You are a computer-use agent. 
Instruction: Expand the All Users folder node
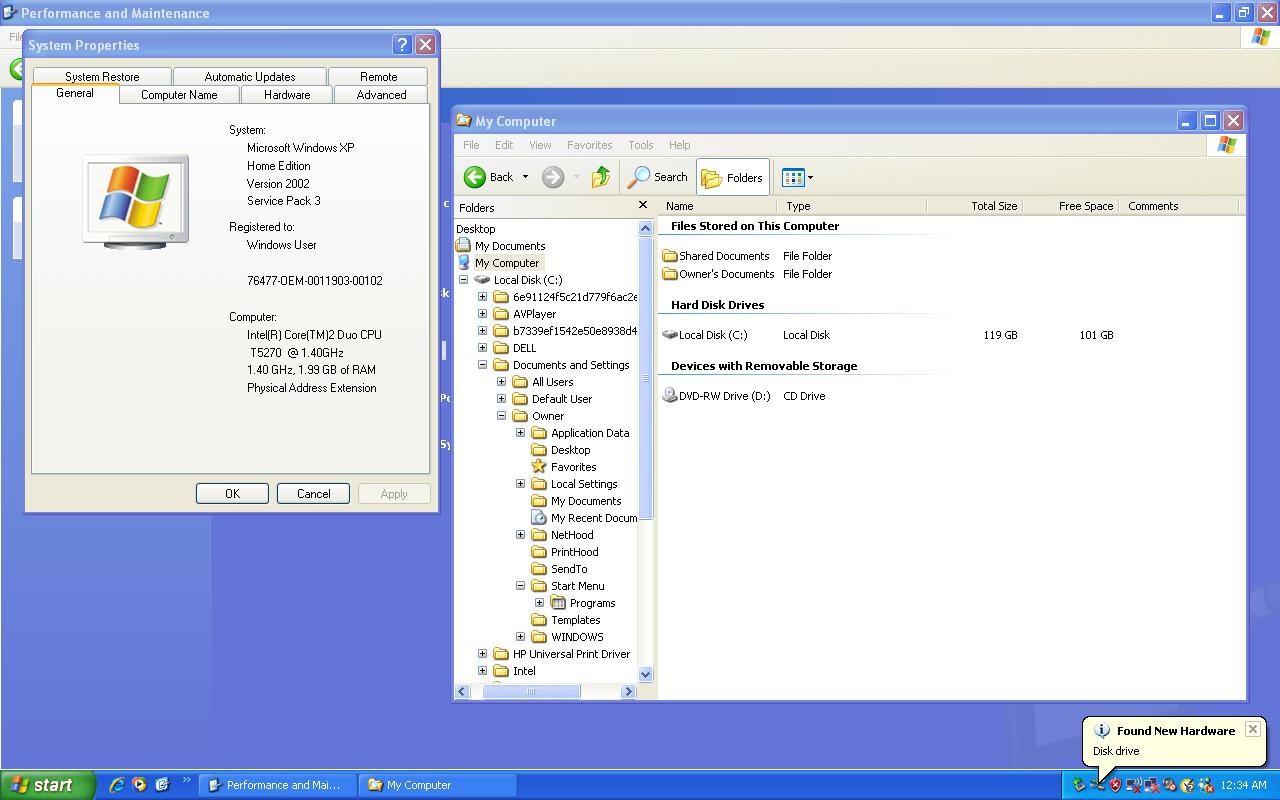[501, 382]
